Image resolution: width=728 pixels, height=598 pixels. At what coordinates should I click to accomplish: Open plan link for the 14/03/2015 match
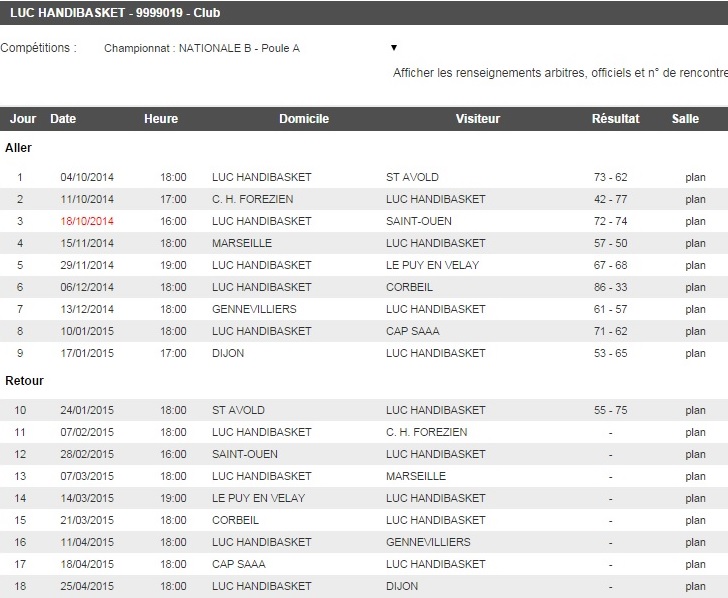click(696, 498)
